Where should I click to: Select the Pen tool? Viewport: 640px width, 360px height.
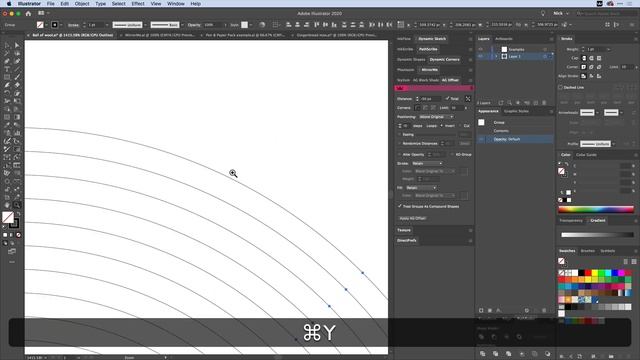click(7, 61)
